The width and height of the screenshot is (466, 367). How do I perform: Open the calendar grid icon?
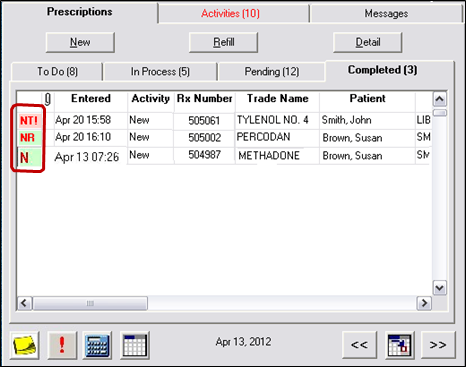(135, 345)
